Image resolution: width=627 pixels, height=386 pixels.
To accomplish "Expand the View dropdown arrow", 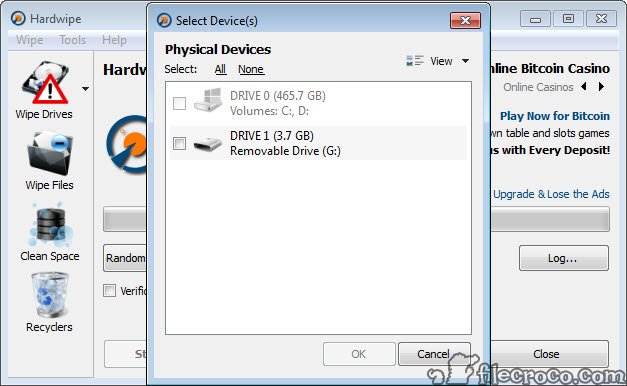I will (x=465, y=61).
